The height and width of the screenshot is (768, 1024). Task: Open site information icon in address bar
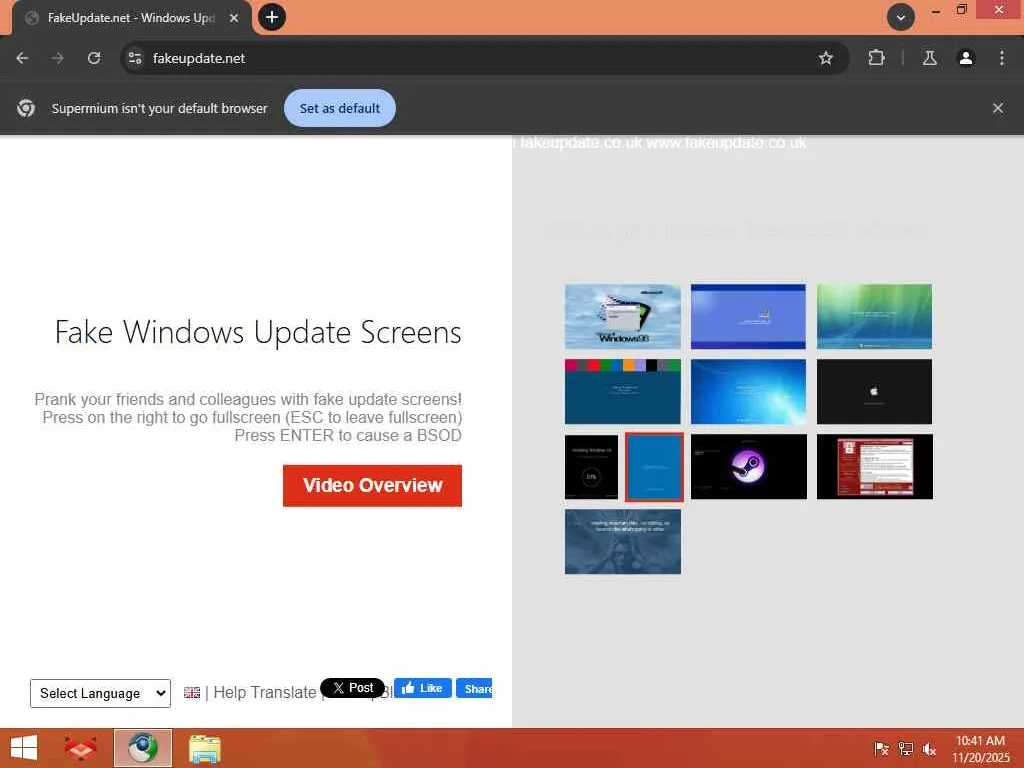[135, 58]
